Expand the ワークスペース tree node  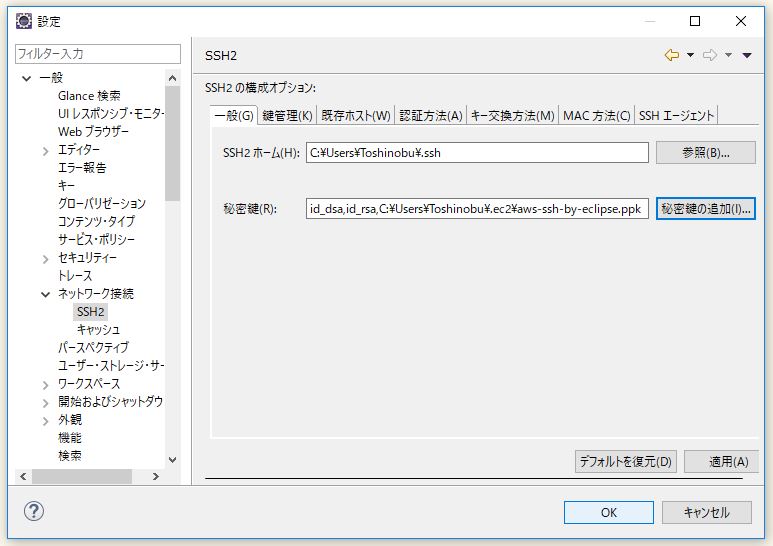point(45,385)
